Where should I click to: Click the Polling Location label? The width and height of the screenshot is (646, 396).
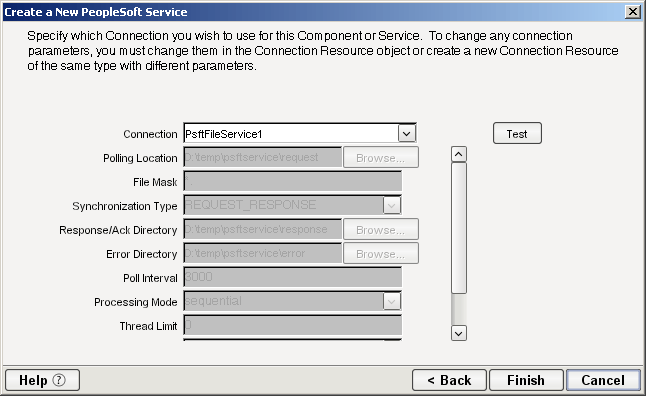(x=140, y=158)
